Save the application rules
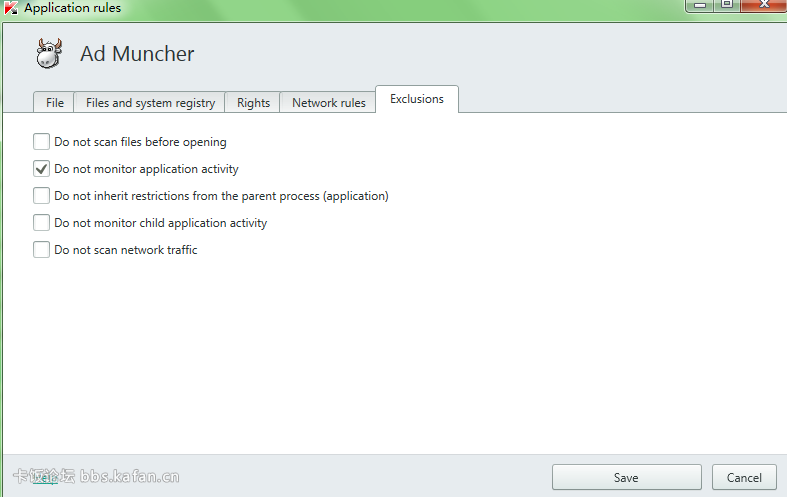The image size is (787, 497). (x=626, y=477)
